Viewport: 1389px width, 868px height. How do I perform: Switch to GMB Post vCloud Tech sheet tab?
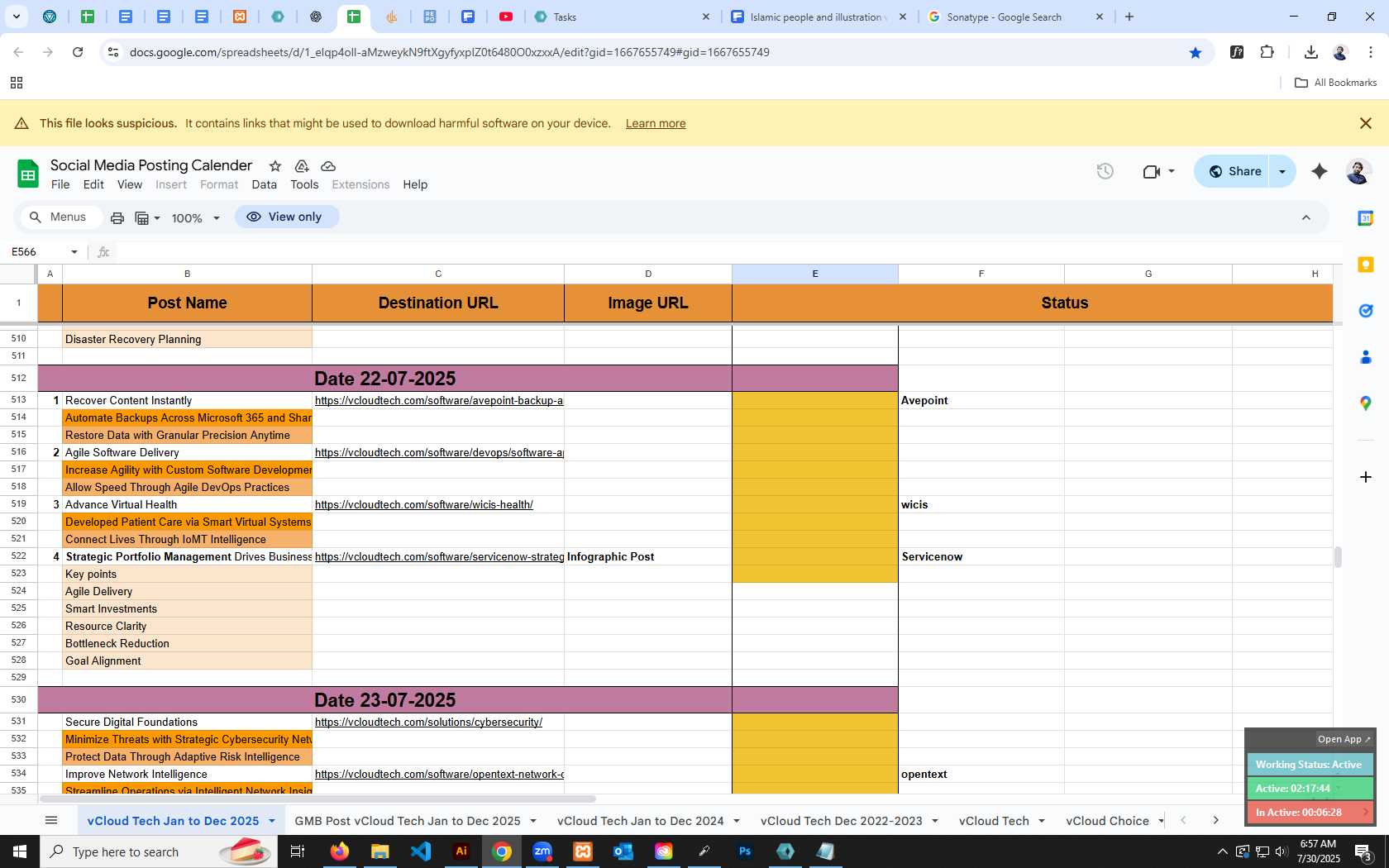coord(408,821)
